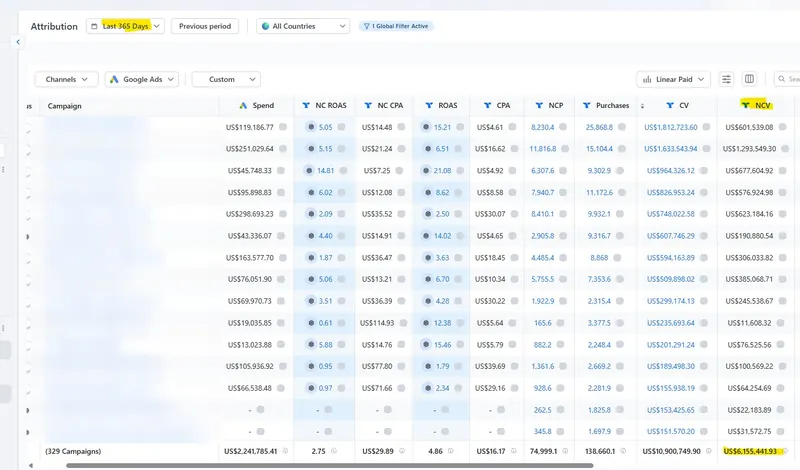Sort by the CV column header
Image resolution: width=800 pixels, height=470 pixels.
tap(684, 106)
